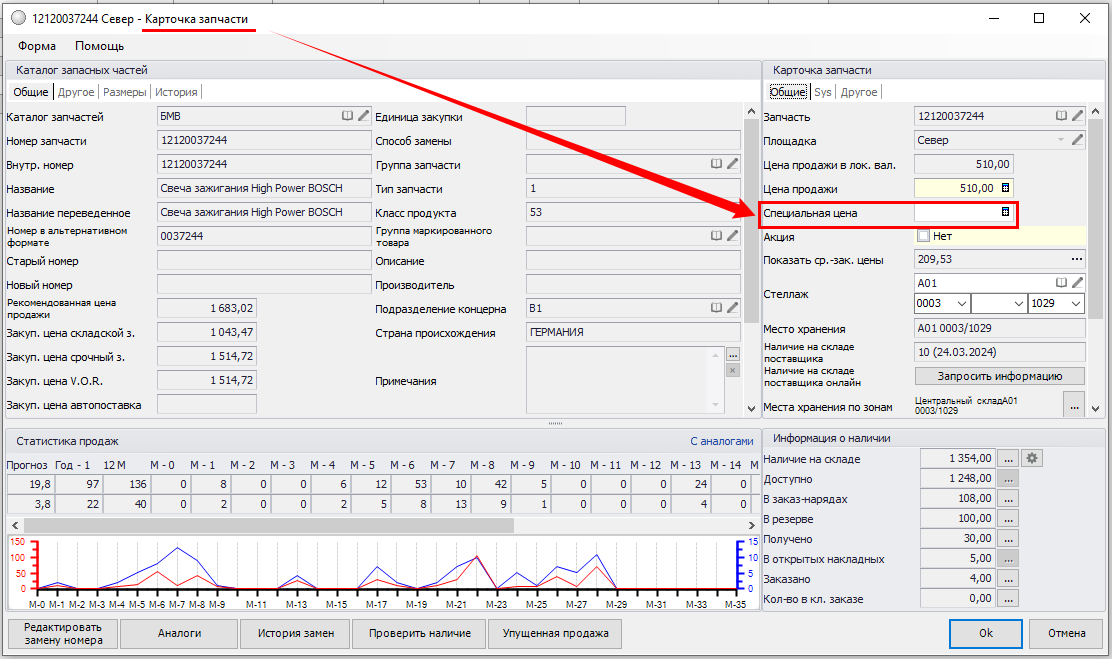Click calculator icon in Специальная цена field
The image size is (1112, 659).
[1005, 213]
